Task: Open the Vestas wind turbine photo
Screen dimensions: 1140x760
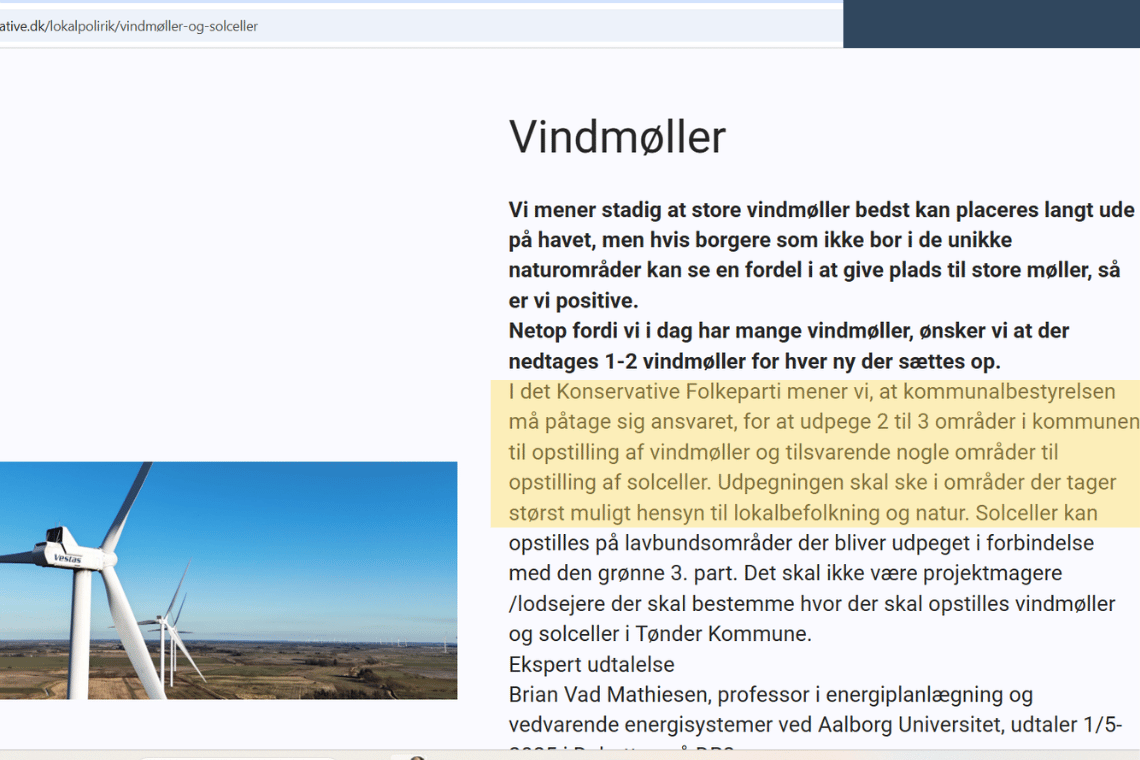Action: [x=228, y=580]
